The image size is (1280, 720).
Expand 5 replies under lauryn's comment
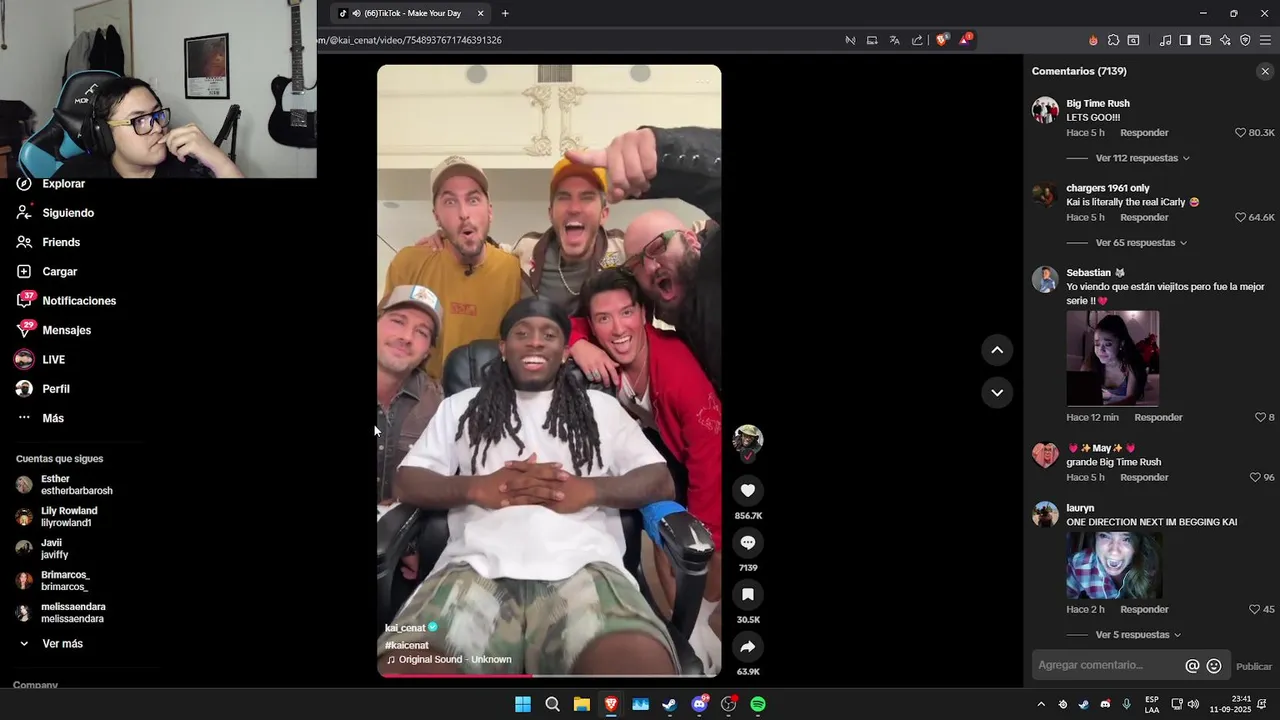click(x=1138, y=635)
